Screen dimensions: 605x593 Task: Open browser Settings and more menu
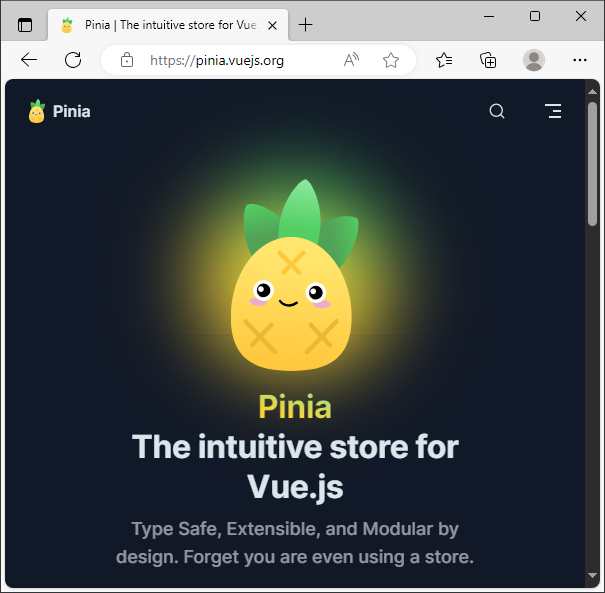coord(580,60)
